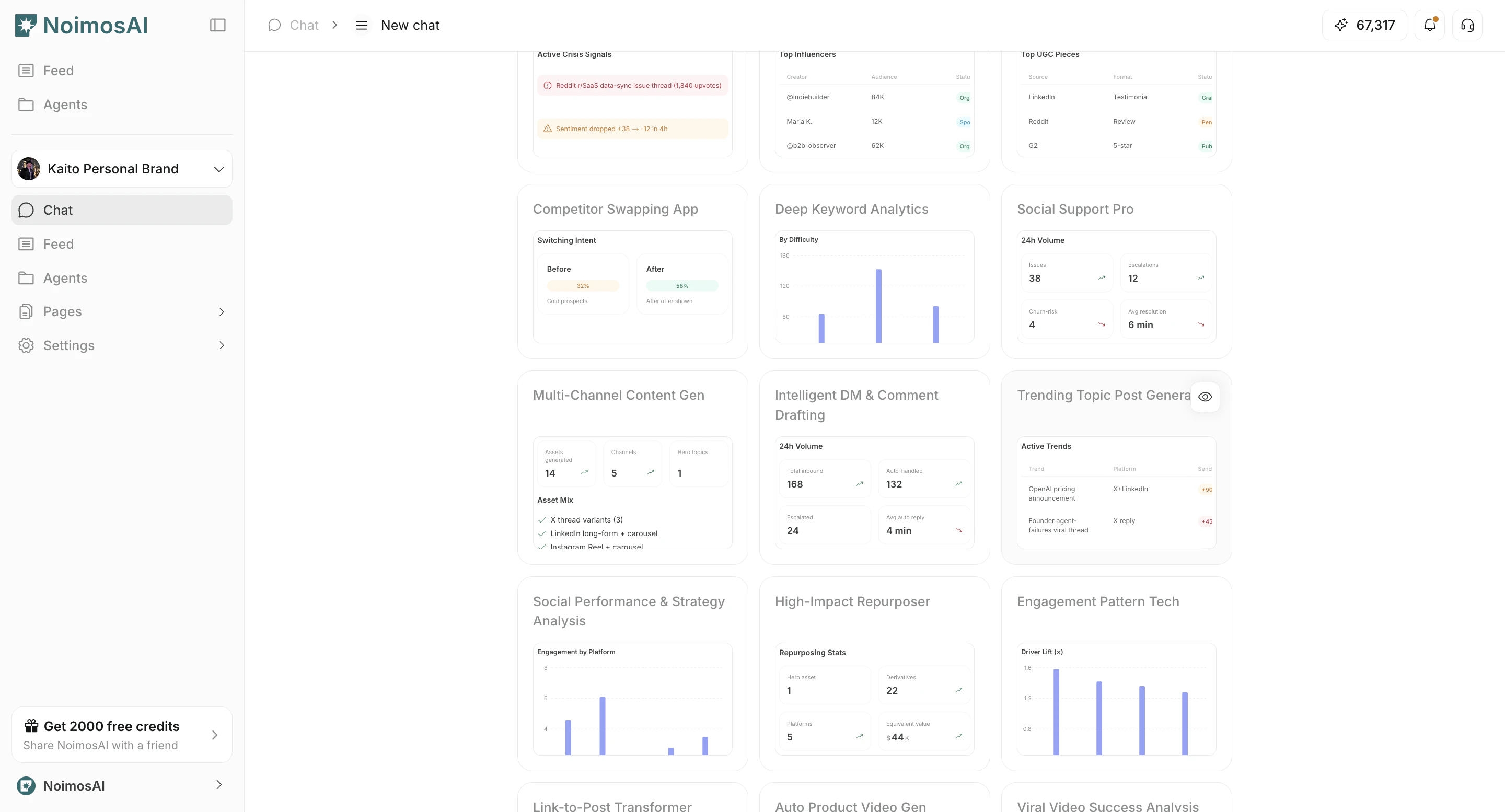Click the Total inbound 168 stat tile
Viewport: 1505px width, 812px height.
tap(825, 479)
